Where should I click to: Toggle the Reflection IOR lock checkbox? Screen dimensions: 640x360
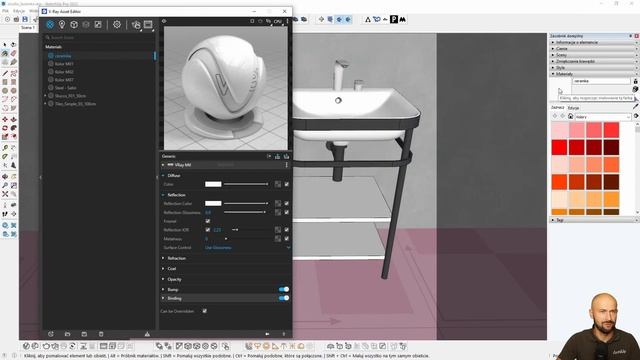208,230
